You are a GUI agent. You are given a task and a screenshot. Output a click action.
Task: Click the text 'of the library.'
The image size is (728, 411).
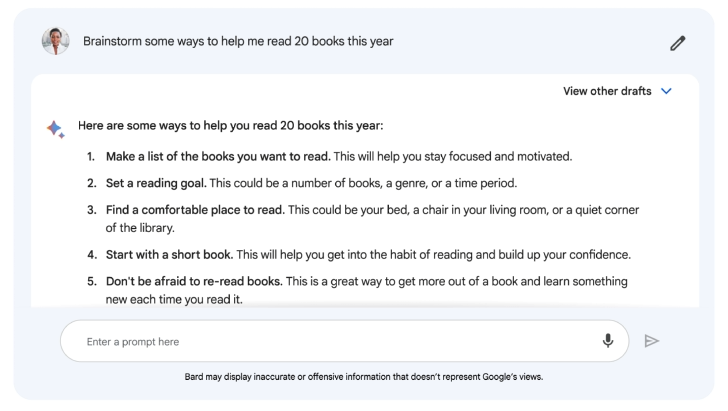140,228
